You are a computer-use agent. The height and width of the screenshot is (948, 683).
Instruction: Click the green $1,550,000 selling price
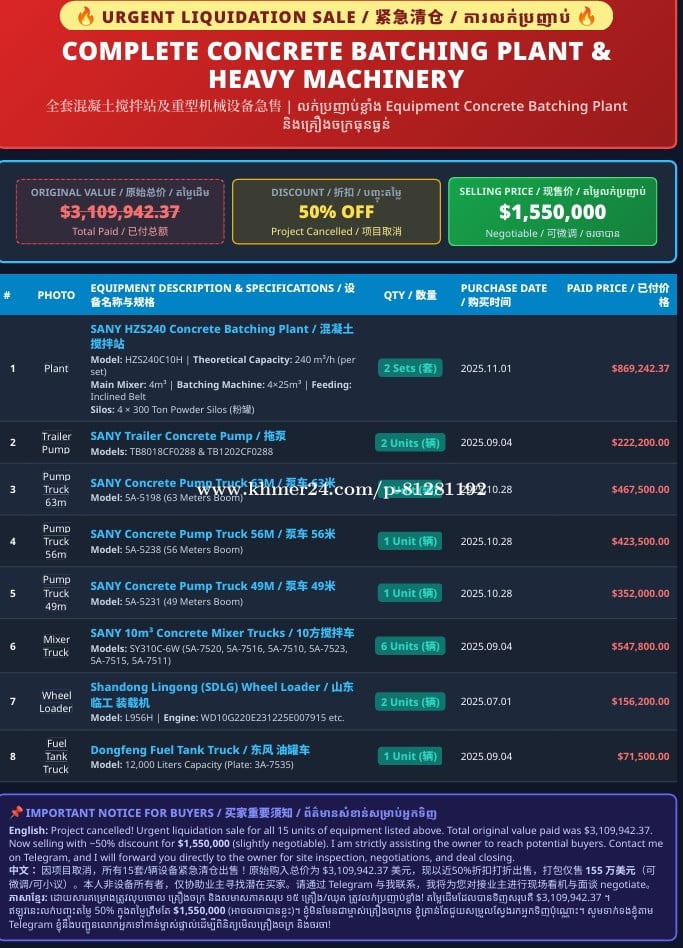click(552, 212)
